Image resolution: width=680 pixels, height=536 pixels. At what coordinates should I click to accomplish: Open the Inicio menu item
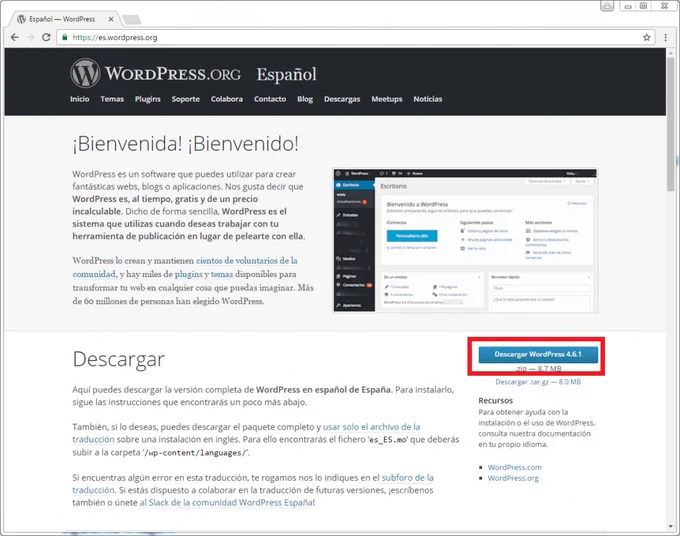click(80, 99)
